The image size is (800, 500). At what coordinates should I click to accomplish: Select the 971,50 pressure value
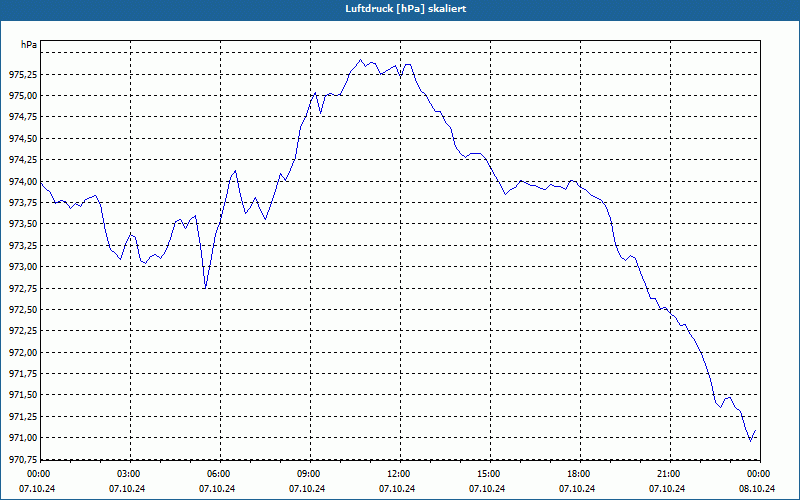pos(23,395)
